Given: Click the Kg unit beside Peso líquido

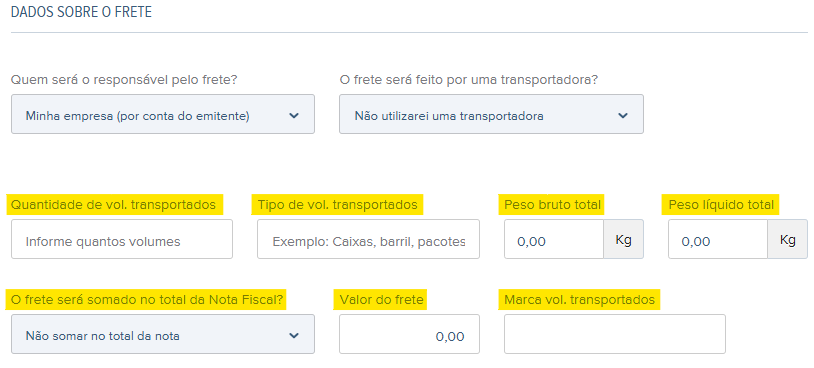Looking at the screenshot, I should [788, 239].
